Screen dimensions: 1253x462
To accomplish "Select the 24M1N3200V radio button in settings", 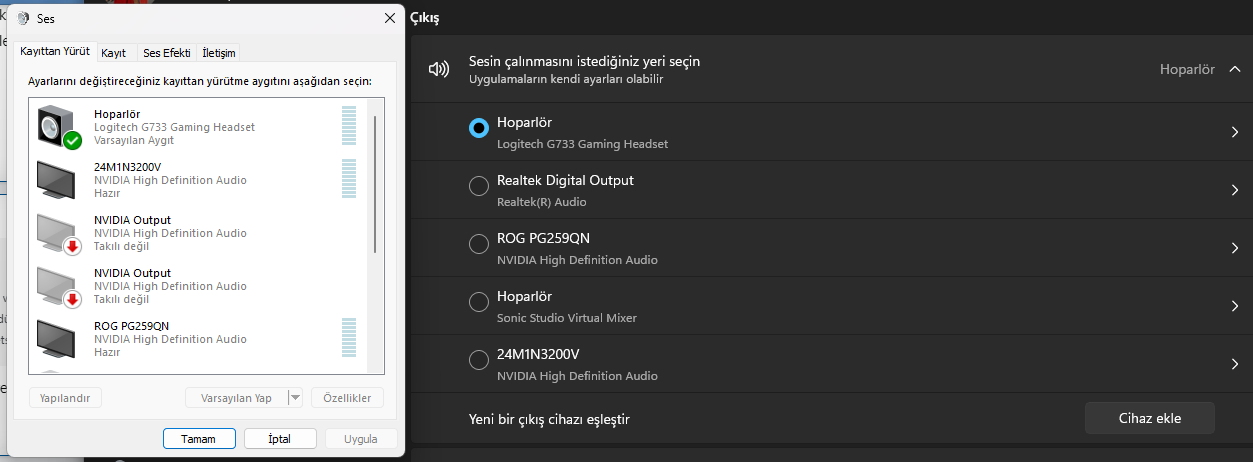I will click(479, 360).
